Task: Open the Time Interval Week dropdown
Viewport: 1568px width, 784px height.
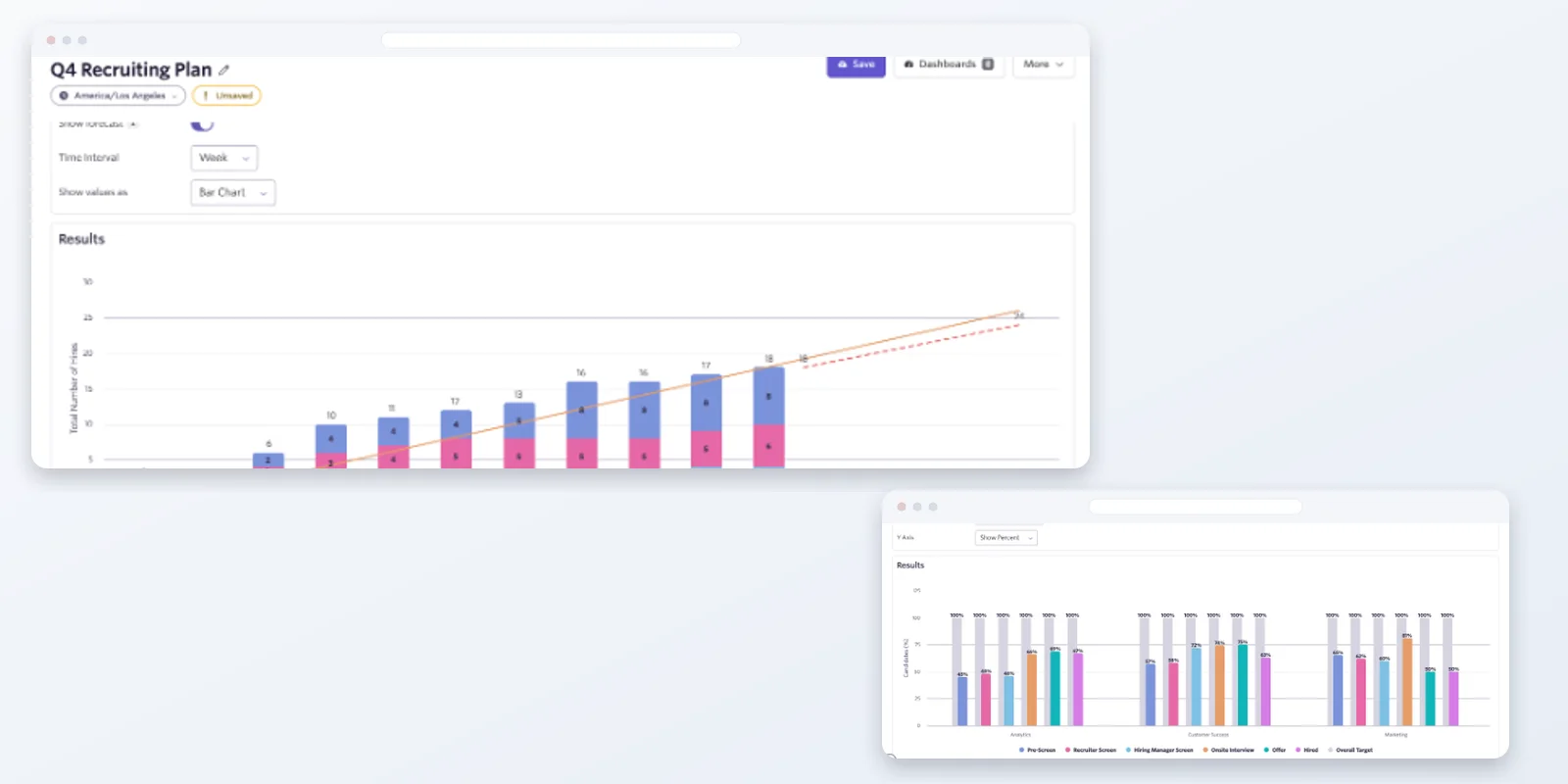Action: click(223, 158)
